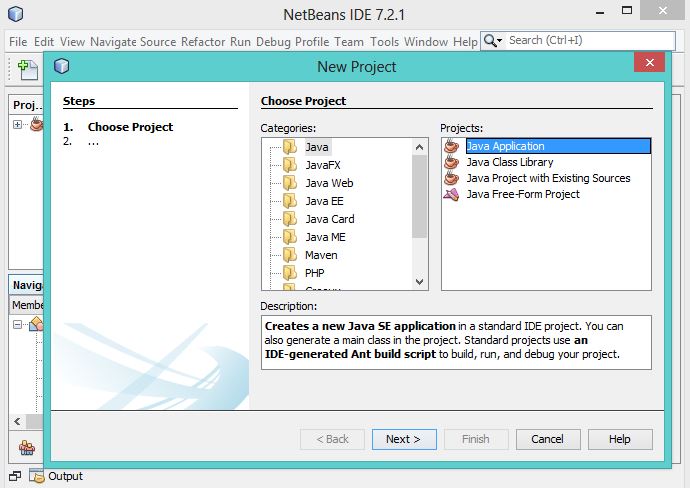Image resolution: width=690 pixels, height=488 pixels.
Task: Select the JavaFX category
Action: [x=323, y=165]
